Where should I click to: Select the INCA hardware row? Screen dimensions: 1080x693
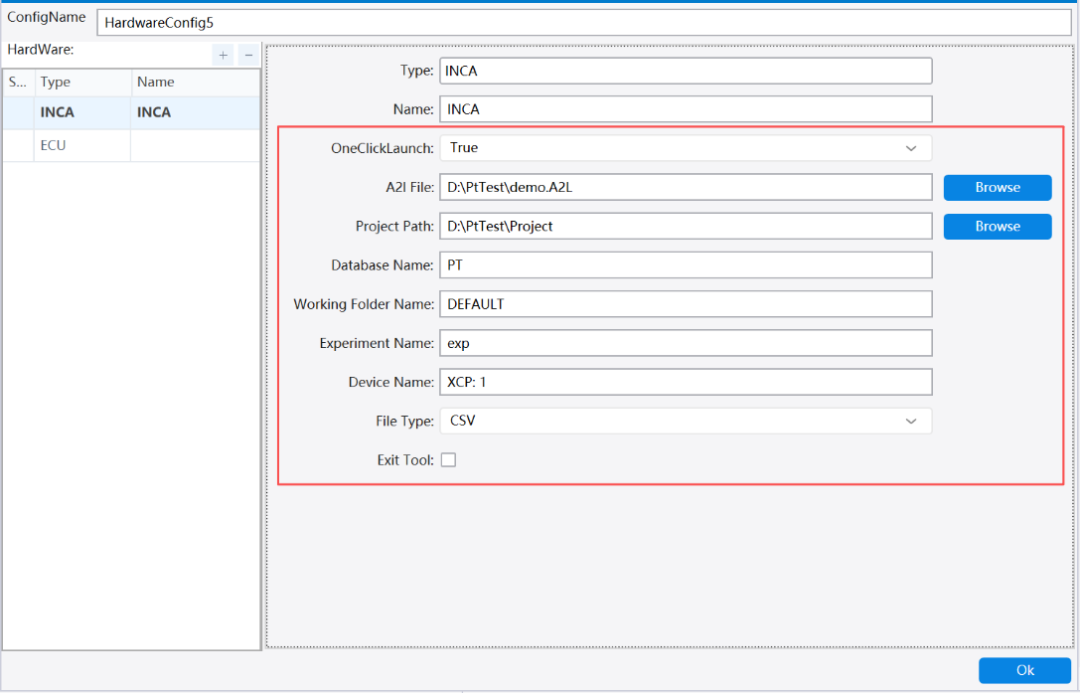pyautogui.click(x=132, y=112)
